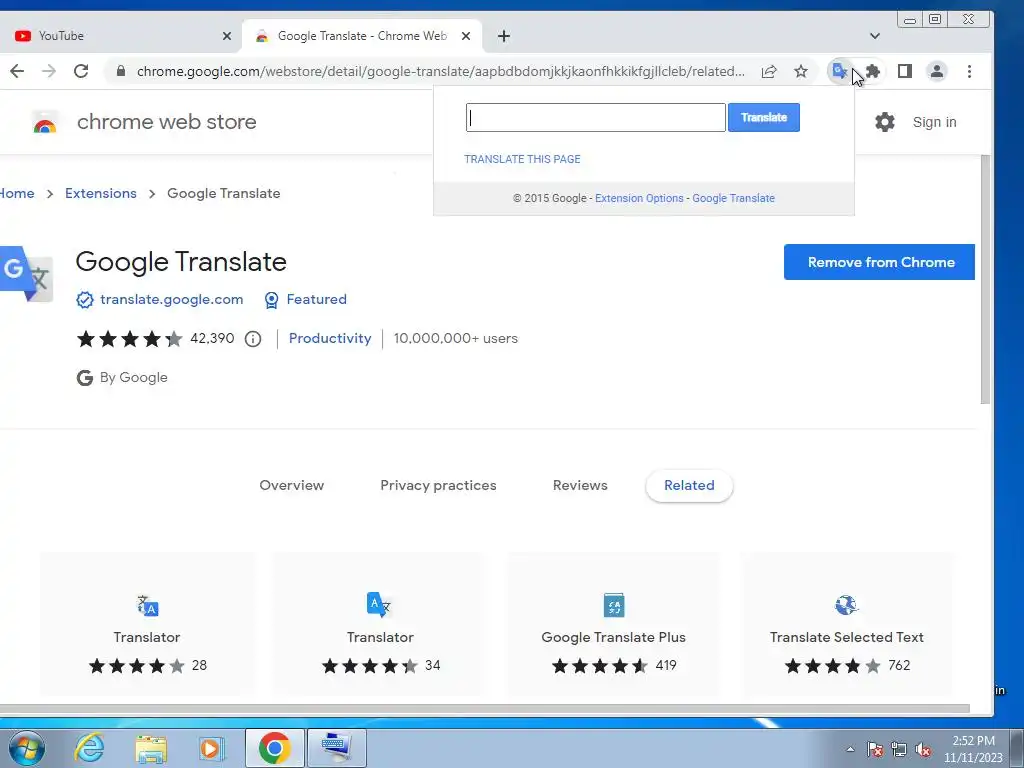Open Chrome three-dot menu

969,71
